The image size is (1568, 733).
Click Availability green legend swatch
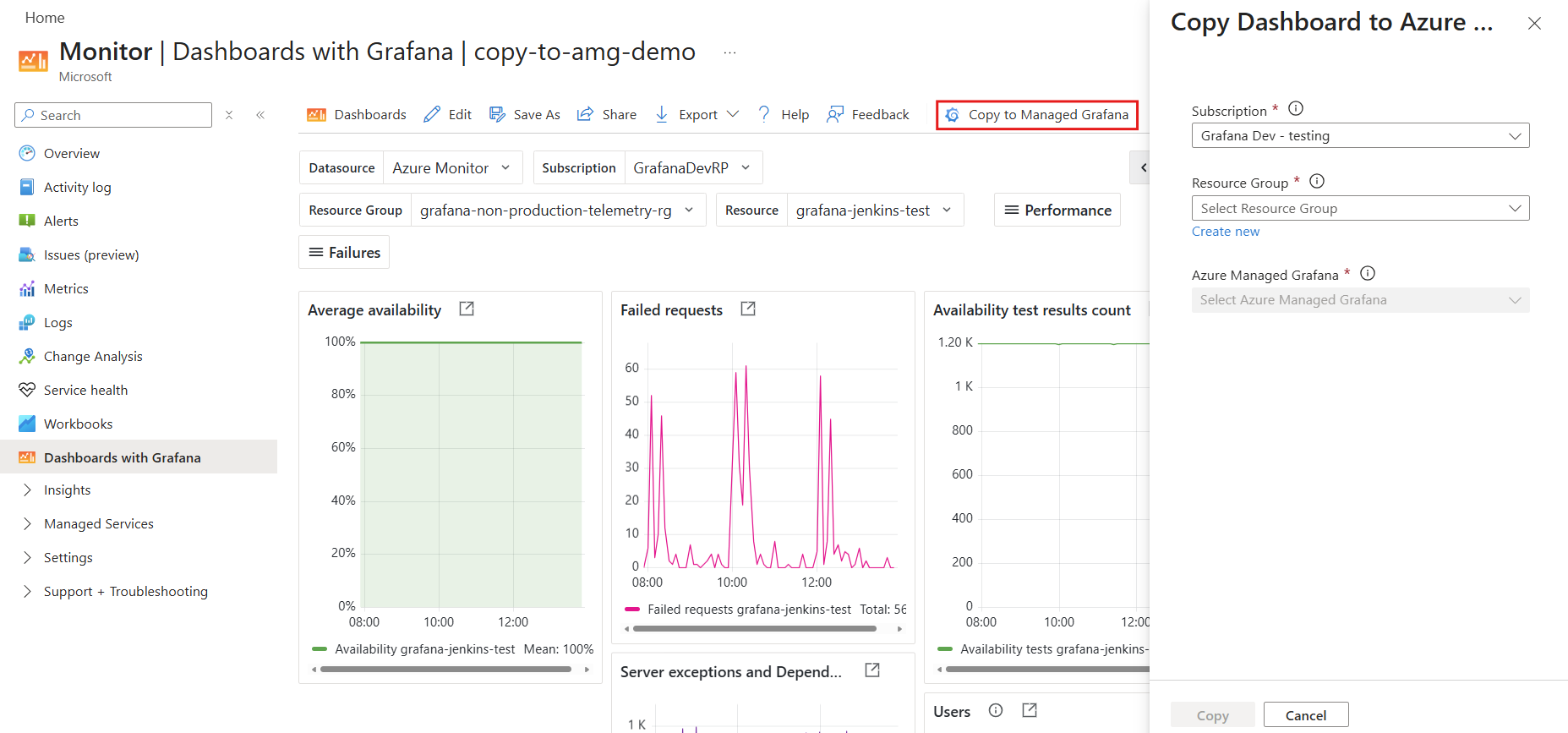320,648
